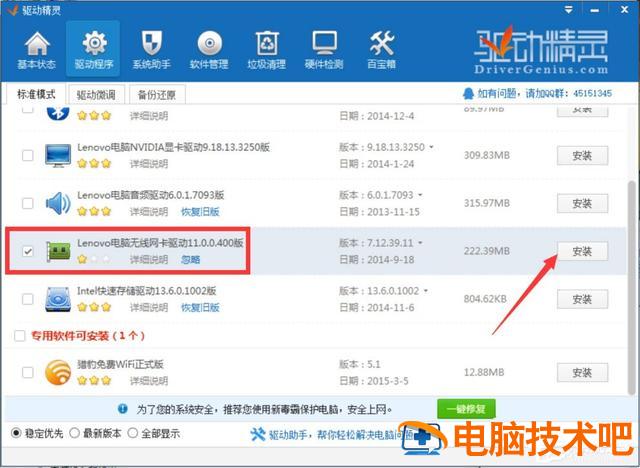Click the 日期：2014-9-18 text

click(x=376, y=260)
